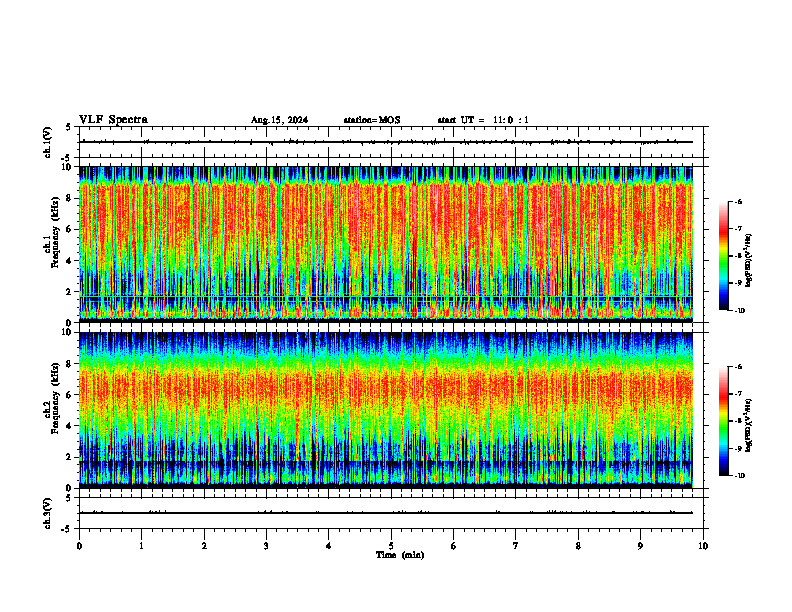
Task: Click the 7 tick on the Time axis
Action: 516,546
